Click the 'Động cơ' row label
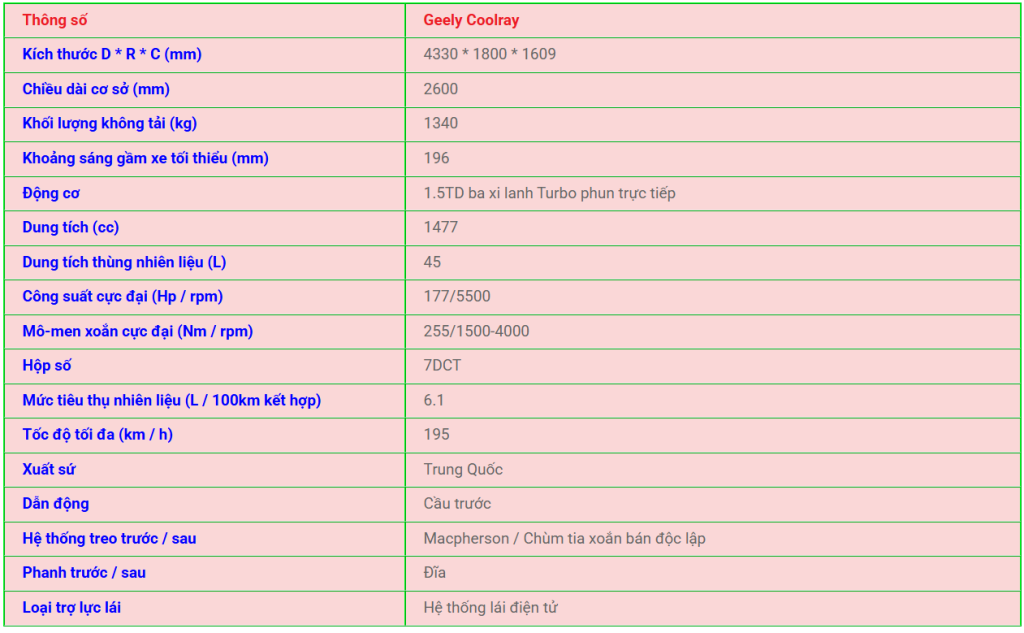The width and height of the screenshot is (1024, 633). click(51, 193)
